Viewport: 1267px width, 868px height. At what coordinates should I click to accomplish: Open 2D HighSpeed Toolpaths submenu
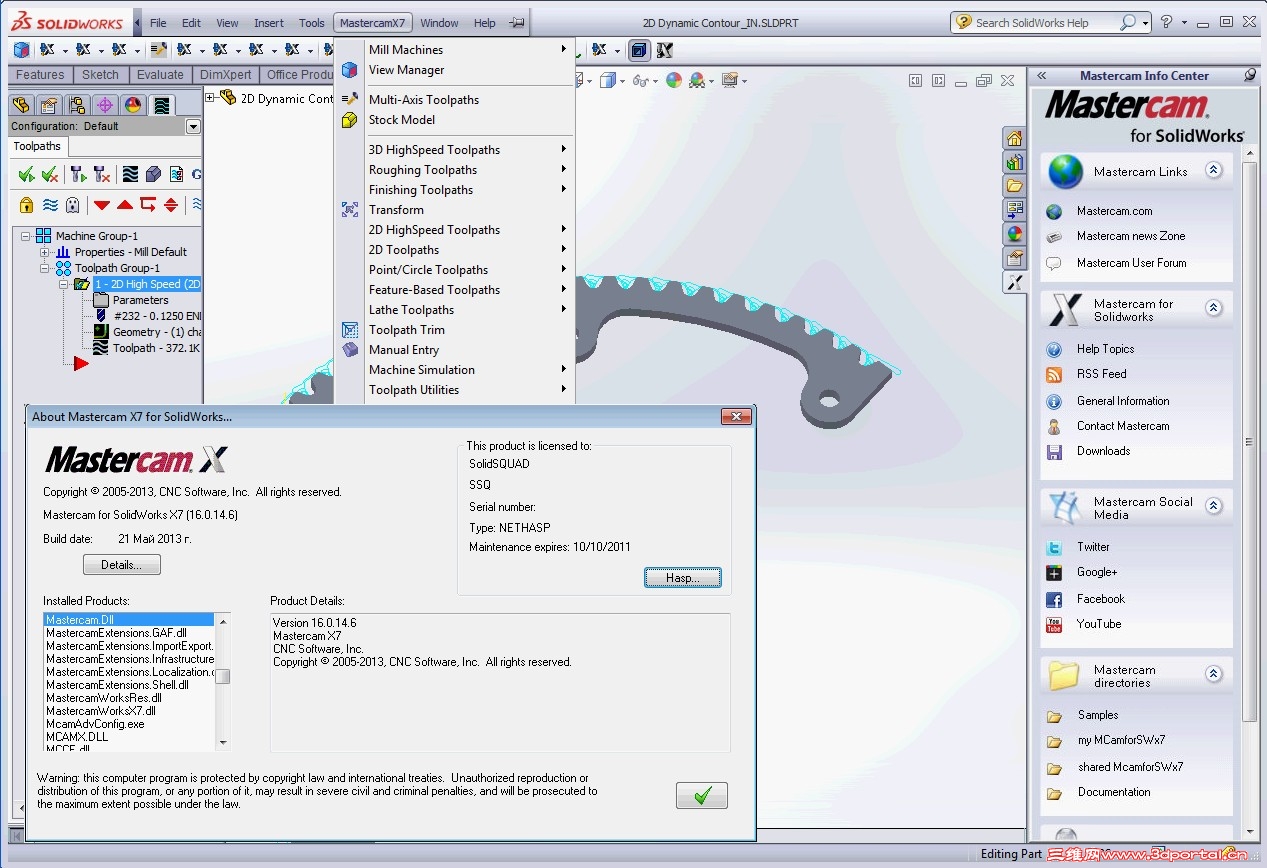tap(434, 230)
